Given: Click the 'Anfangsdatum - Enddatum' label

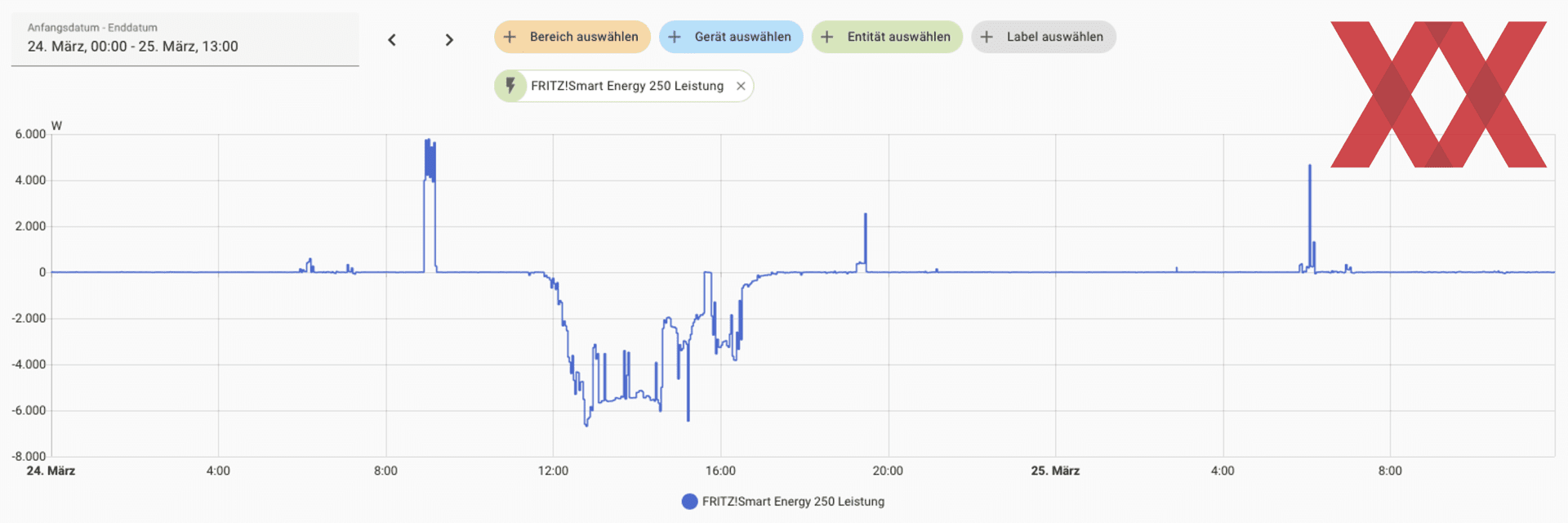Looking at the screenshot, I should click(x=92, y=28).
